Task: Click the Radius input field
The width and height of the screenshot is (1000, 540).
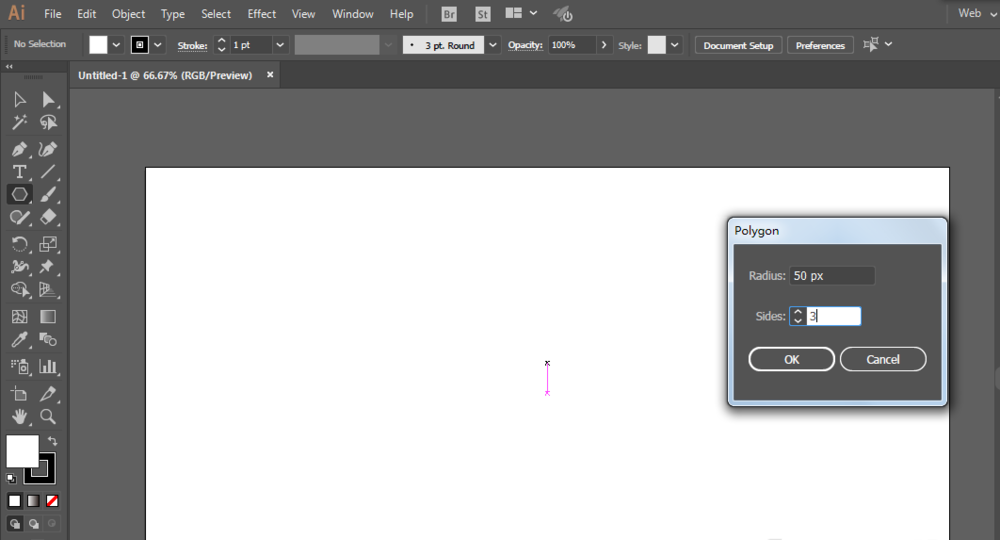Action: coord(831,275)
